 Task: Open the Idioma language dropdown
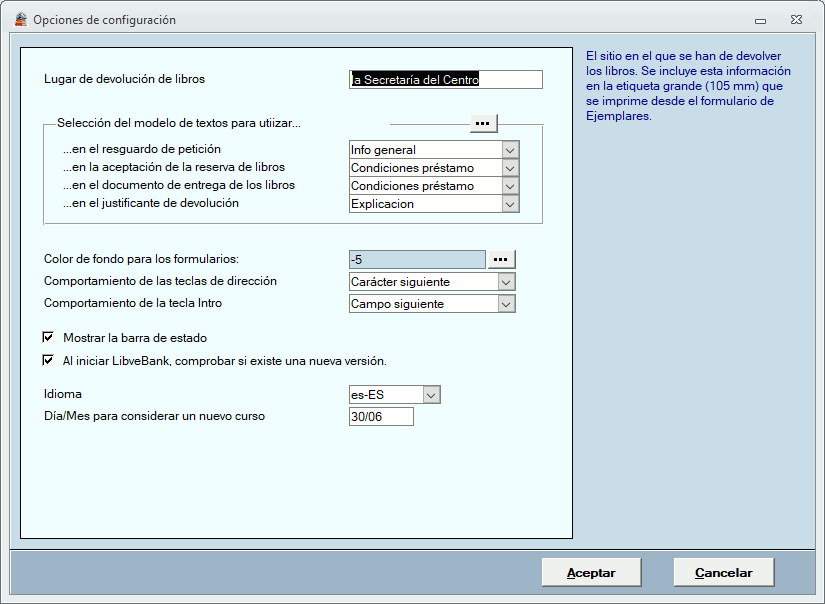431,395
